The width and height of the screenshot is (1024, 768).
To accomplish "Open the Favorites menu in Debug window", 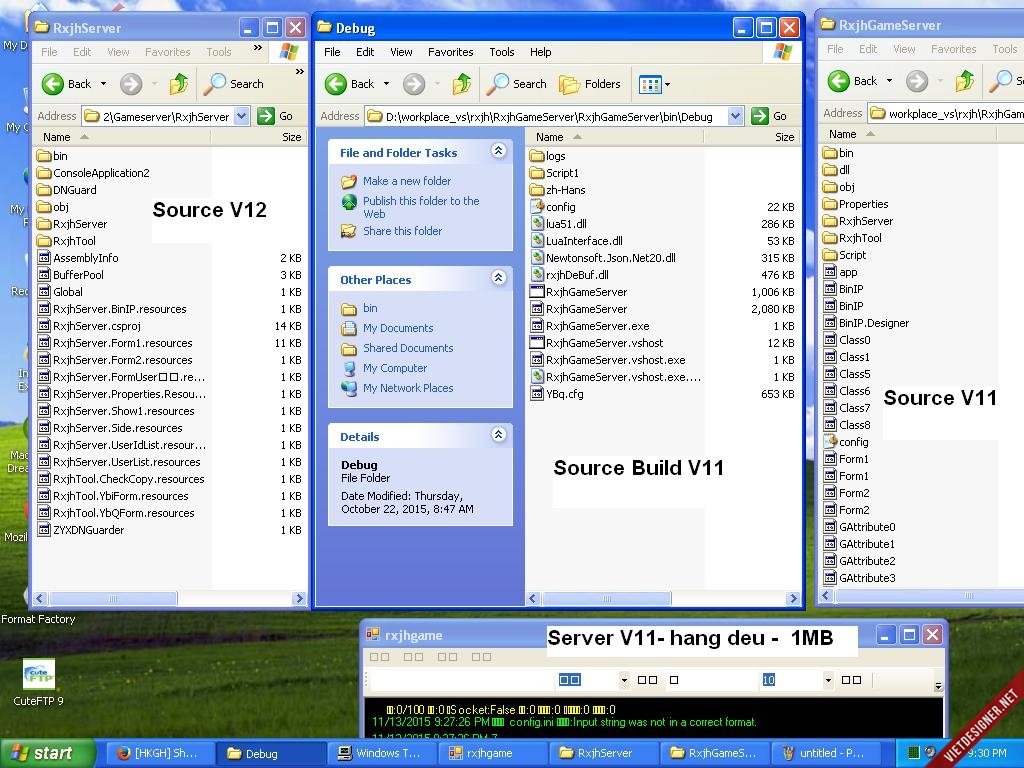I will (x=451, y=52).
